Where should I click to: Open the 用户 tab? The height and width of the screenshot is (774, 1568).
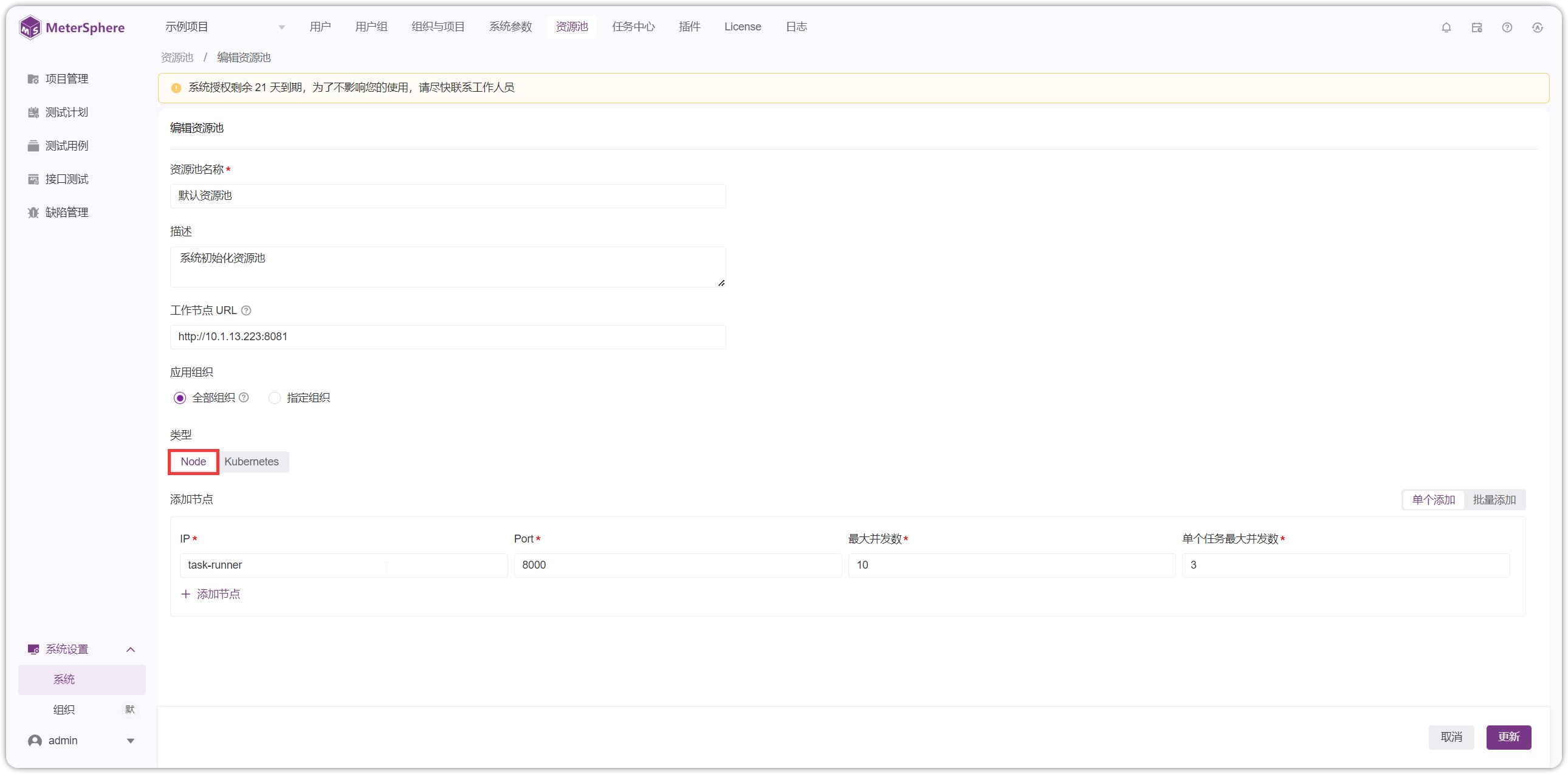[320, 27]
